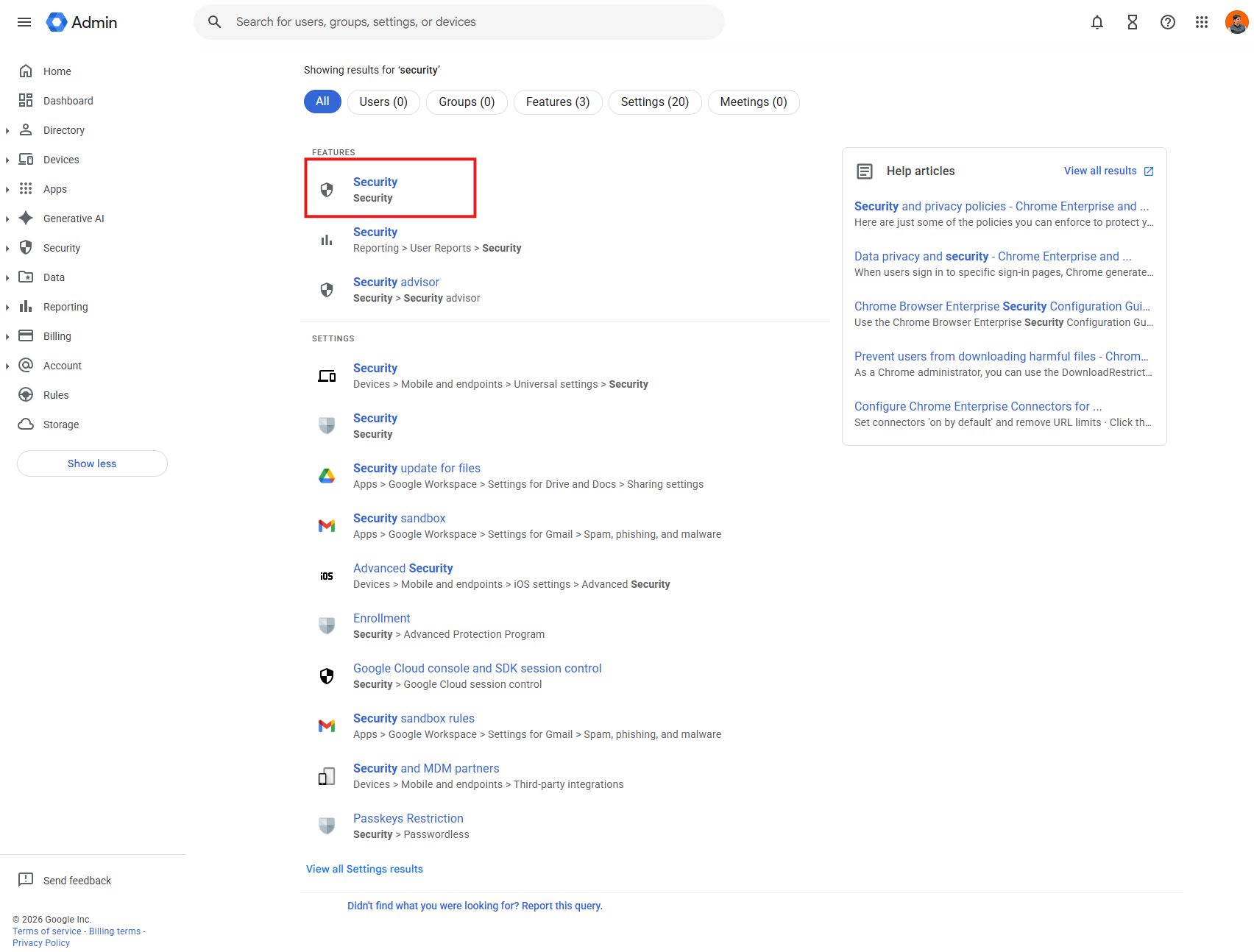Open Passkeys Restriction setting

(408, 818)
